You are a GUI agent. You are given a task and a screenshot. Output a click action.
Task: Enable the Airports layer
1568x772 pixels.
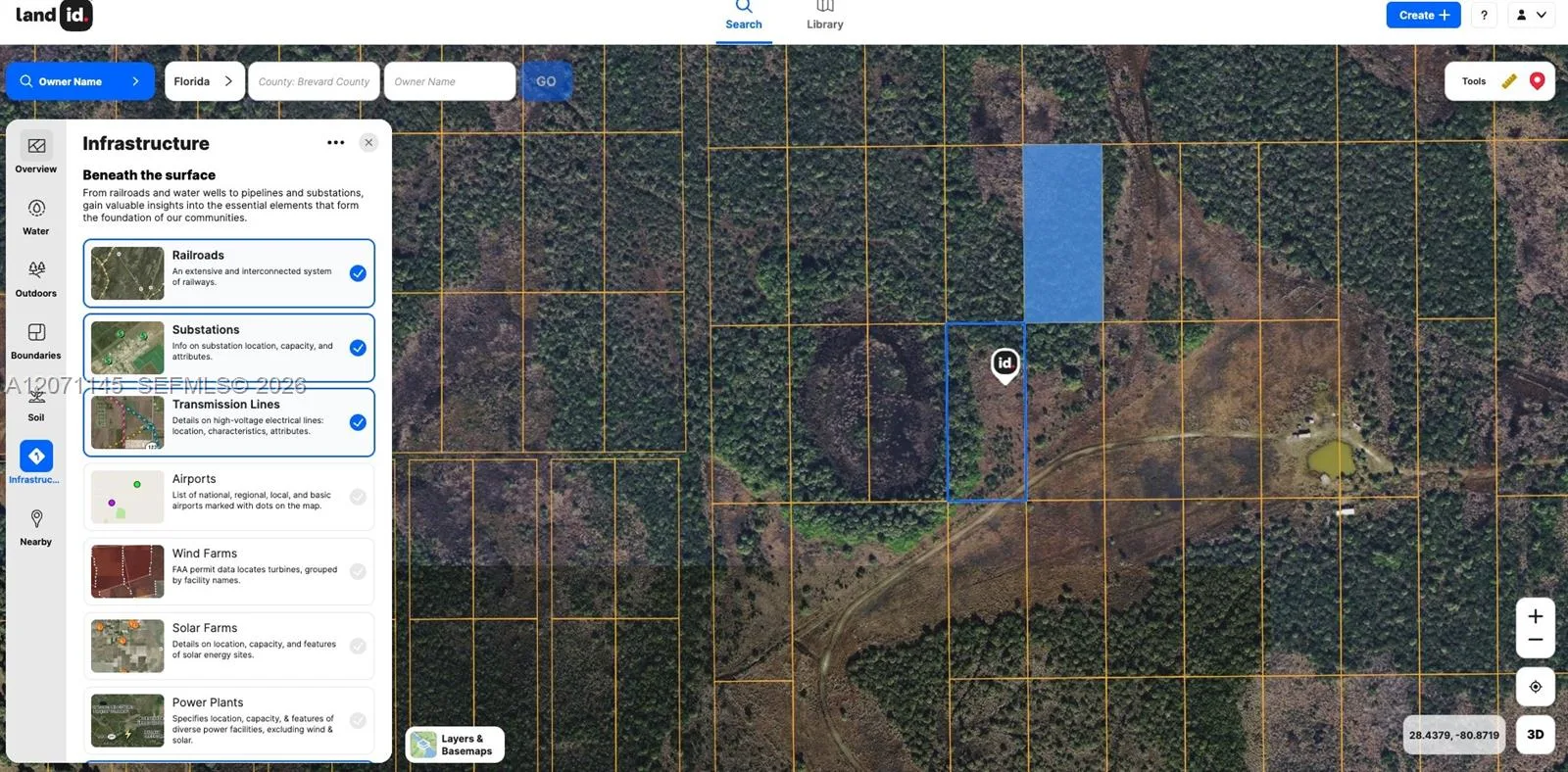pyautogui.click(x=358, y=497)
